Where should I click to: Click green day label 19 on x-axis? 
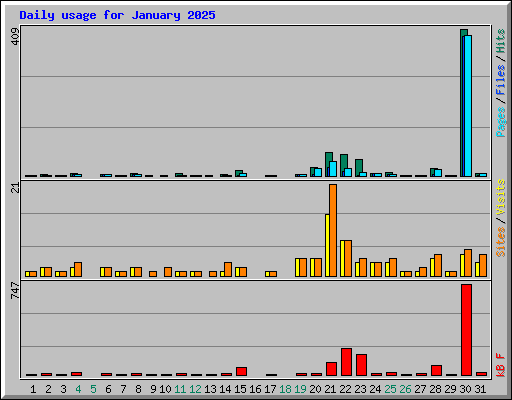300,389
